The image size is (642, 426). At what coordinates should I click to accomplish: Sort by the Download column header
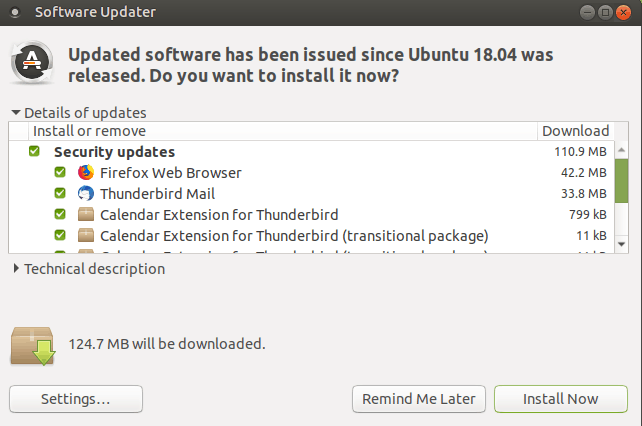(x=575, y=131)
